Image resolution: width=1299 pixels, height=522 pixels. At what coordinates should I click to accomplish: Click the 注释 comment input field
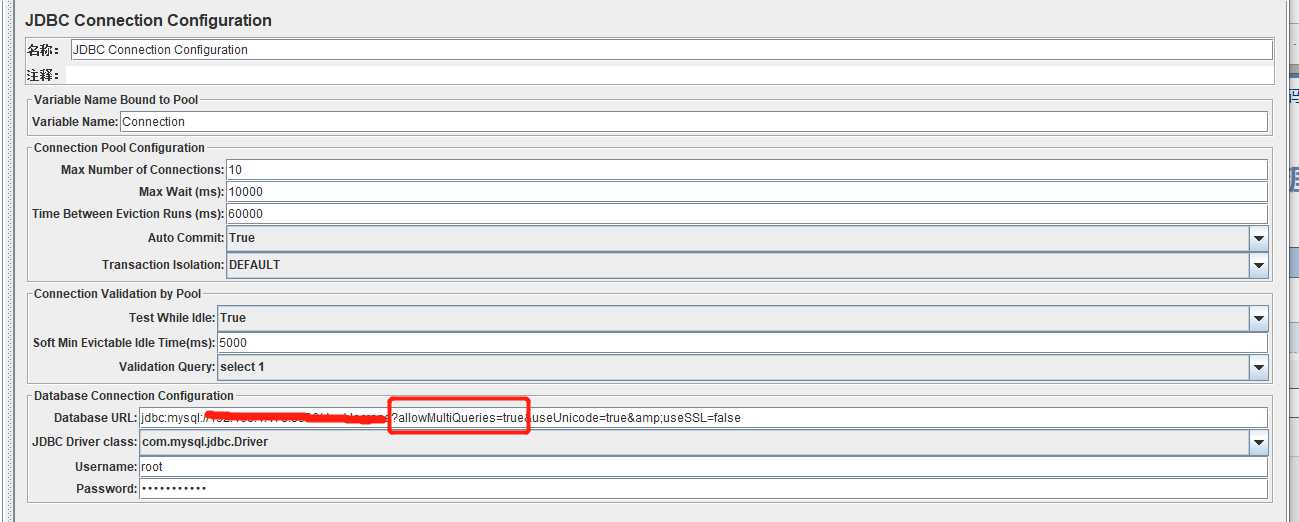669,74
